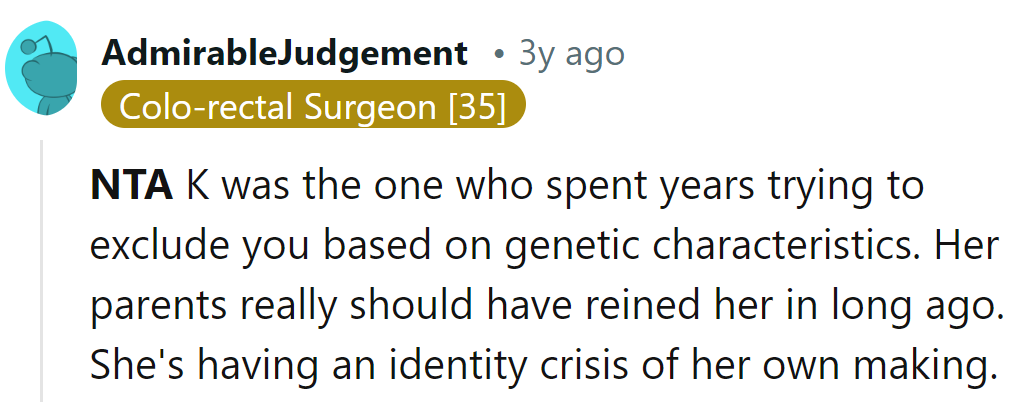Click the "3y ago" comment timestamp
Screen dimensions: 1034x402
[x=571, y=53]
